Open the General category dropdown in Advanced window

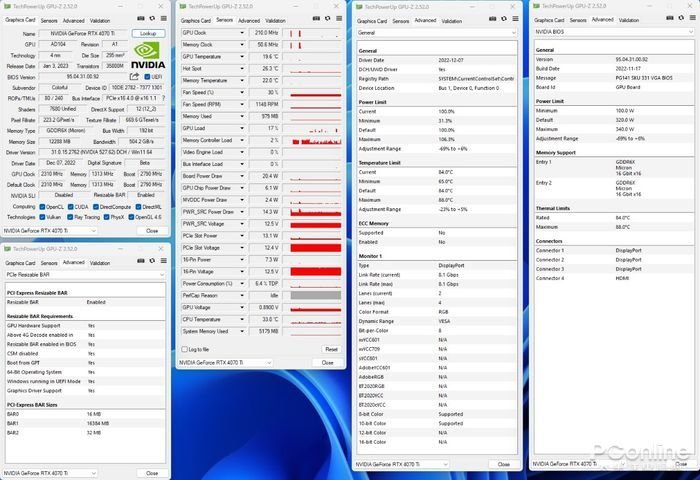point(437,33)
